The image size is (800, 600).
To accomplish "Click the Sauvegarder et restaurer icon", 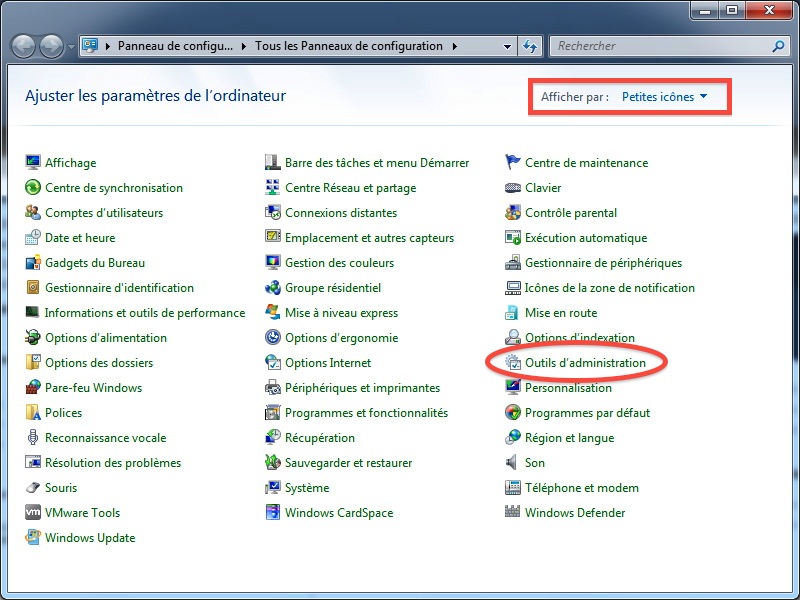I will click(x=272, y=462).
